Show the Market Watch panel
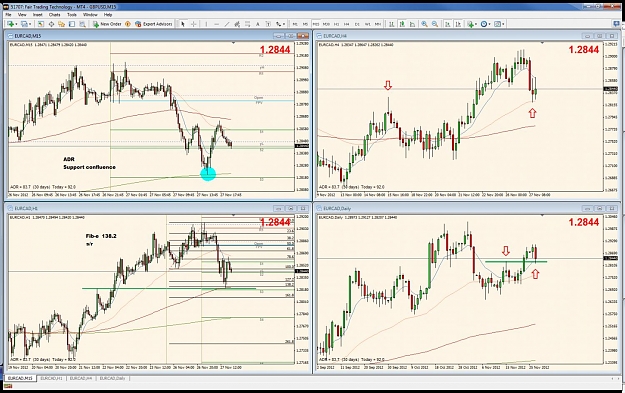Viewport: 625px width, 393px height. pyautogui.click(x=41, y=24)
